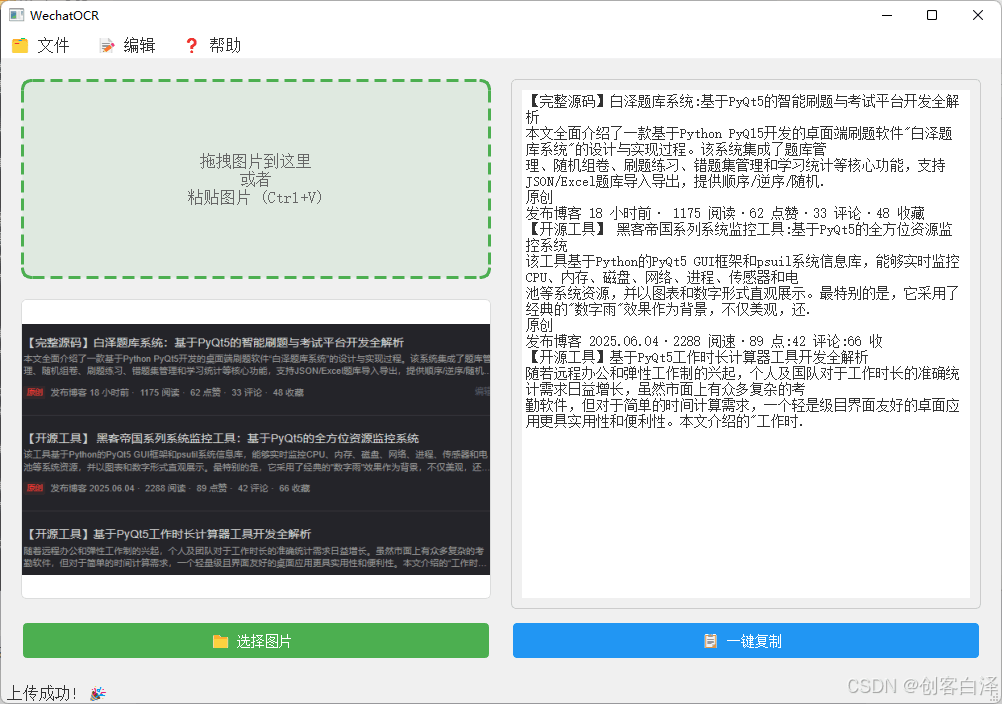Click the 上传成功! status text
The height and width of the screenshot is (704, 1002).
42,693
